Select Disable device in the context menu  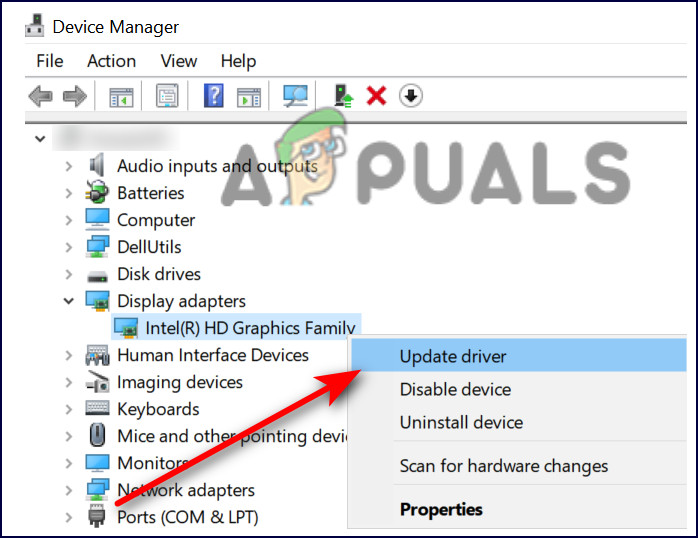pos(455,390)
